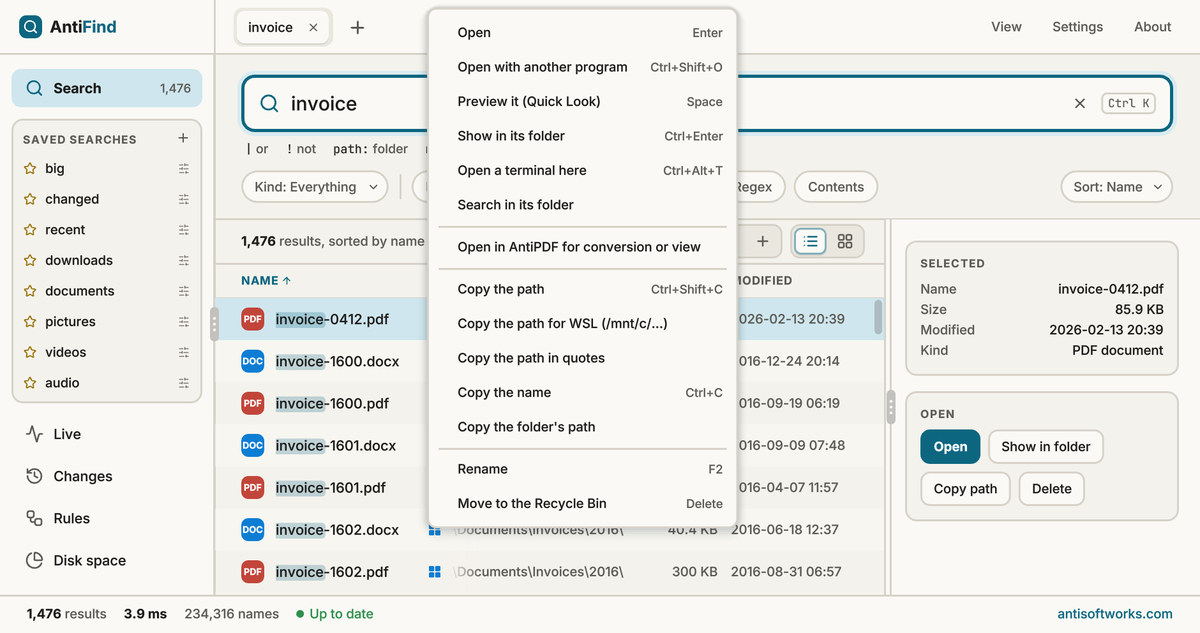
Task: Open a new search tab
Action: (357, 27)
